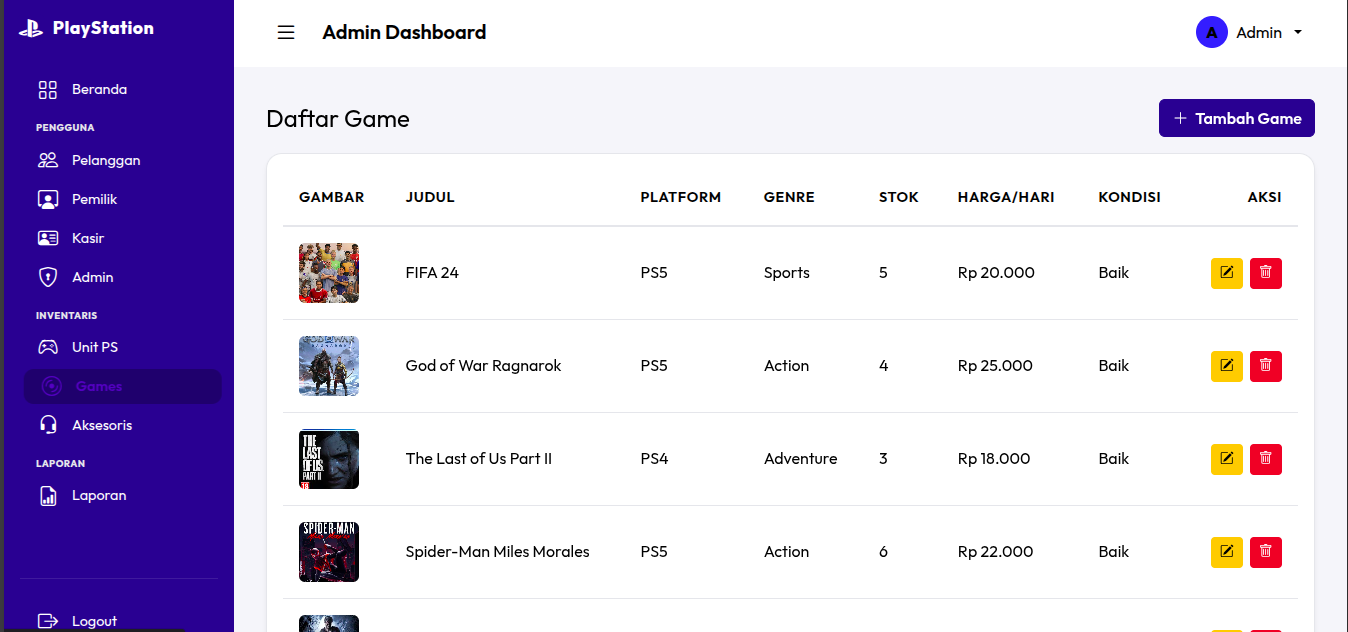1348x632 pixels.
Task: Click the PlayStation logo icon
Action: 31,28
